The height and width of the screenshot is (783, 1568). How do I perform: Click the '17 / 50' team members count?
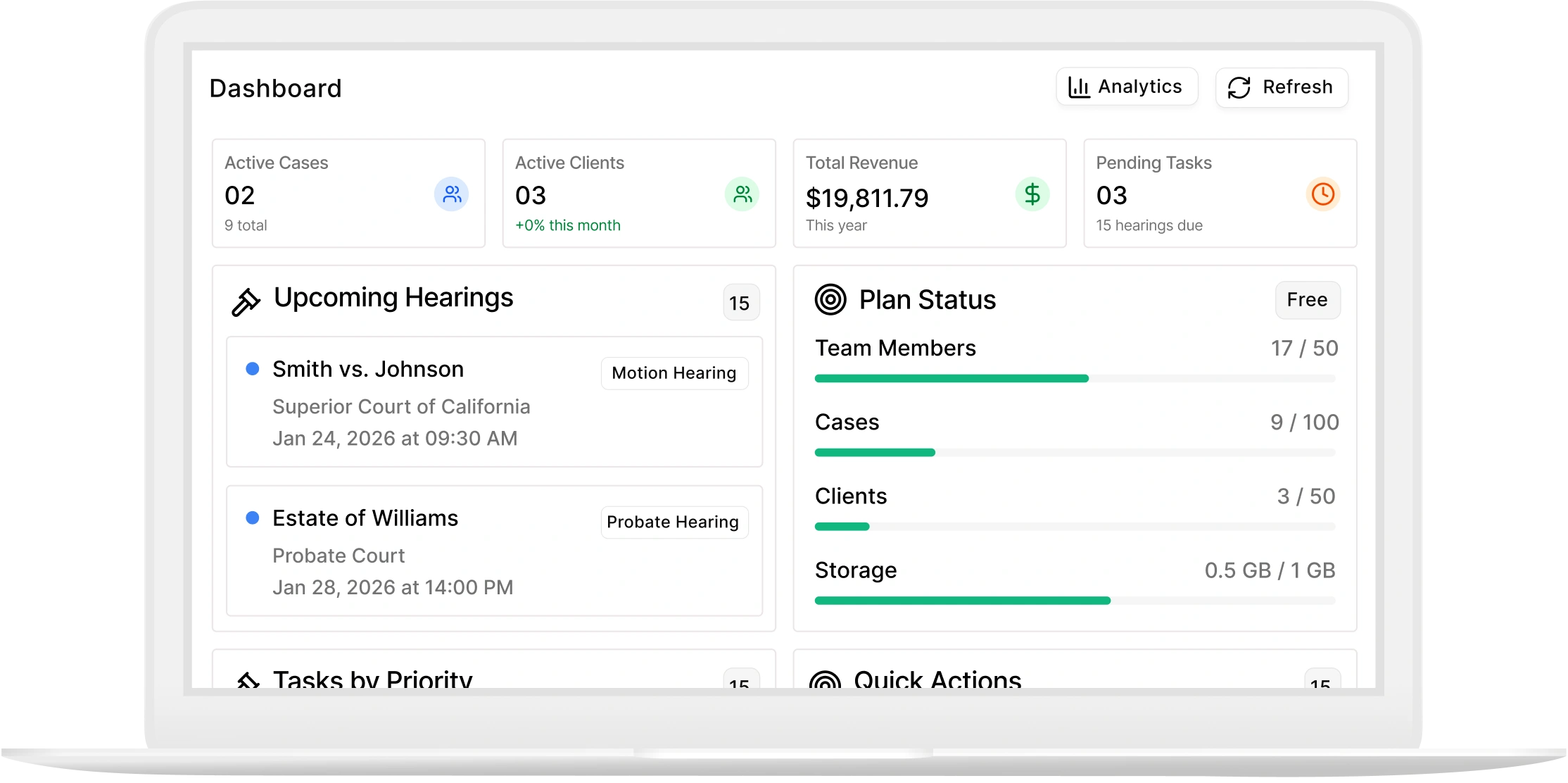pyautogui.click(x=1304, y=349)
